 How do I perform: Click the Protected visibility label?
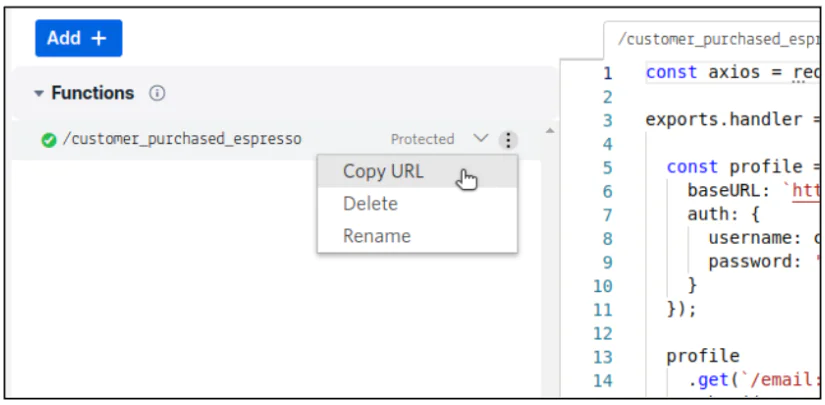click(422, 139)
